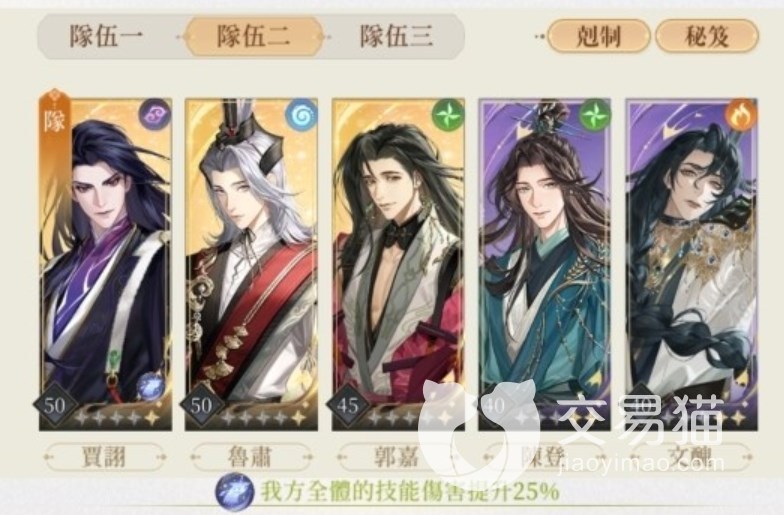
Task: Click blue swirl element icon on 魯肅 card
Action: 300,115
